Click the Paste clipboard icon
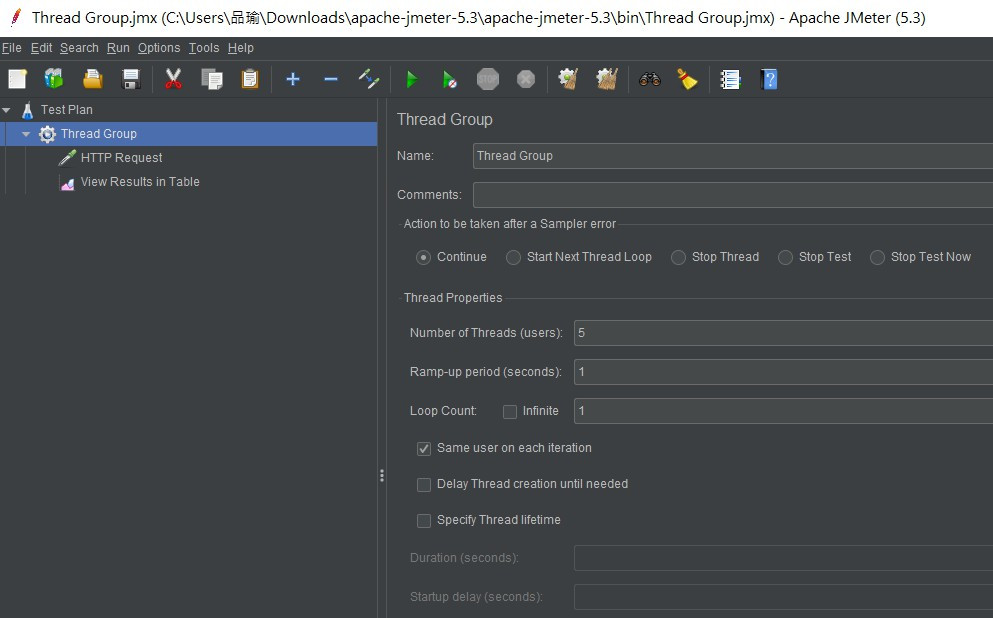Image resolution: width=993 pixels, height=618 pixels. (250, 79)
